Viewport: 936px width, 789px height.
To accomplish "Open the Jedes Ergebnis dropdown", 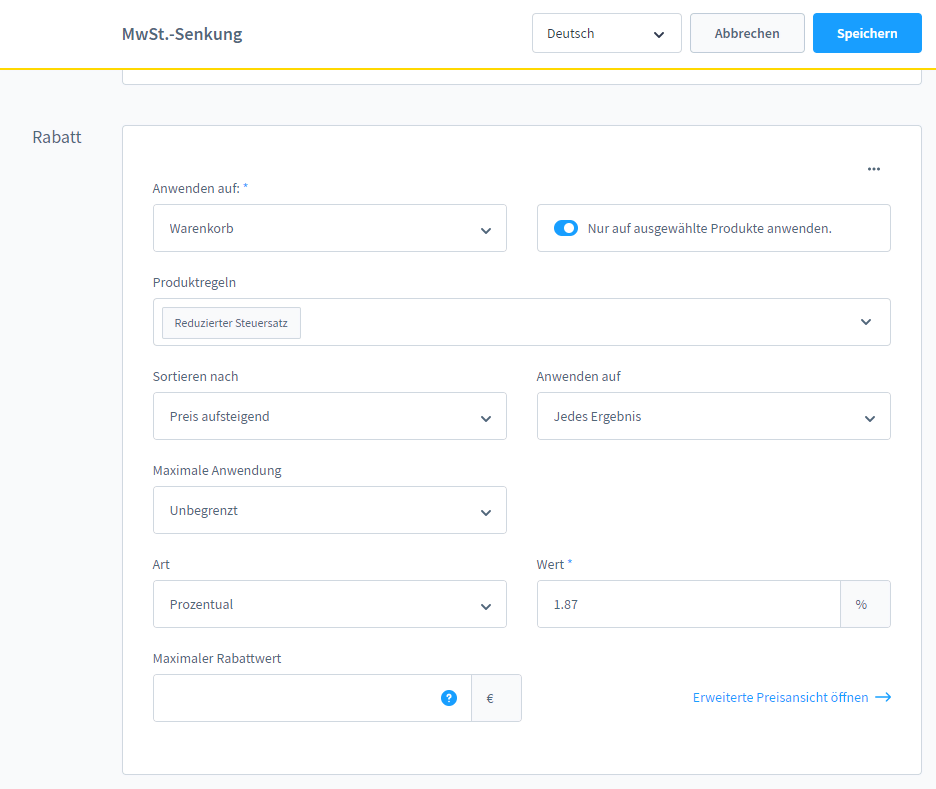I will coord(713,416).
